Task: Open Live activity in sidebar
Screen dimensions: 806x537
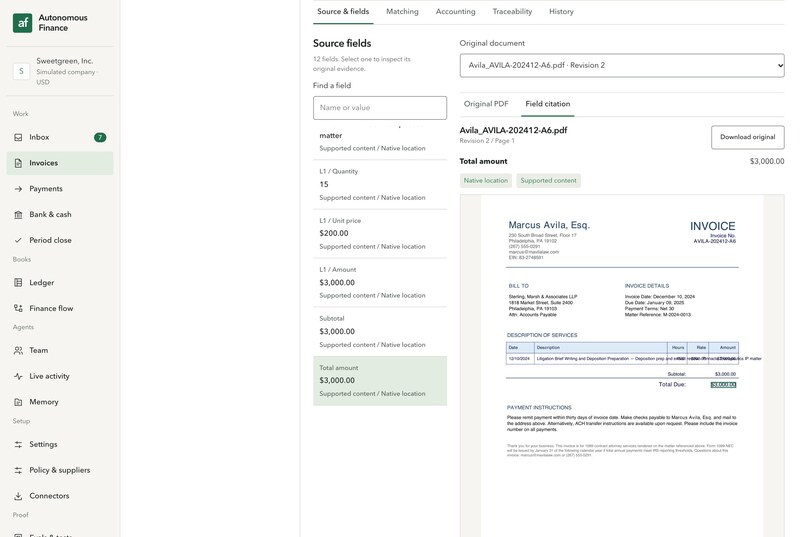Action: (60, 376)
